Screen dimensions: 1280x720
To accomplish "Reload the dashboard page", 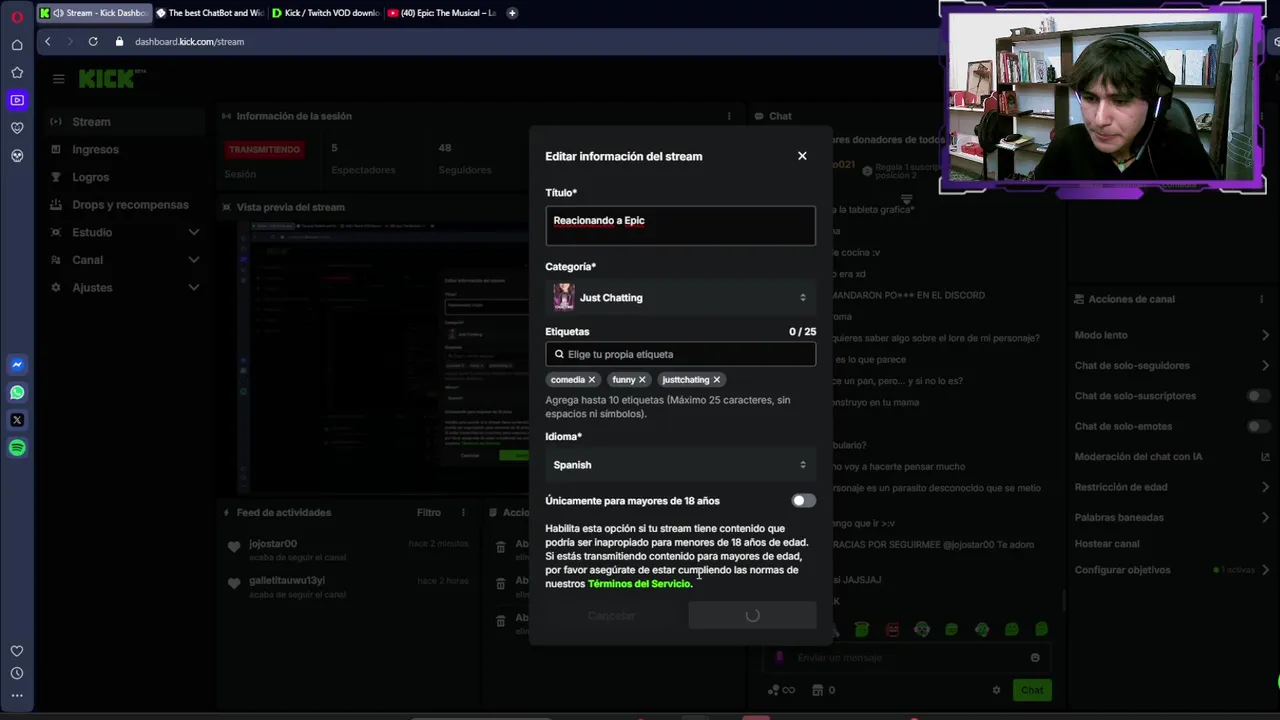I will (93, 41).
